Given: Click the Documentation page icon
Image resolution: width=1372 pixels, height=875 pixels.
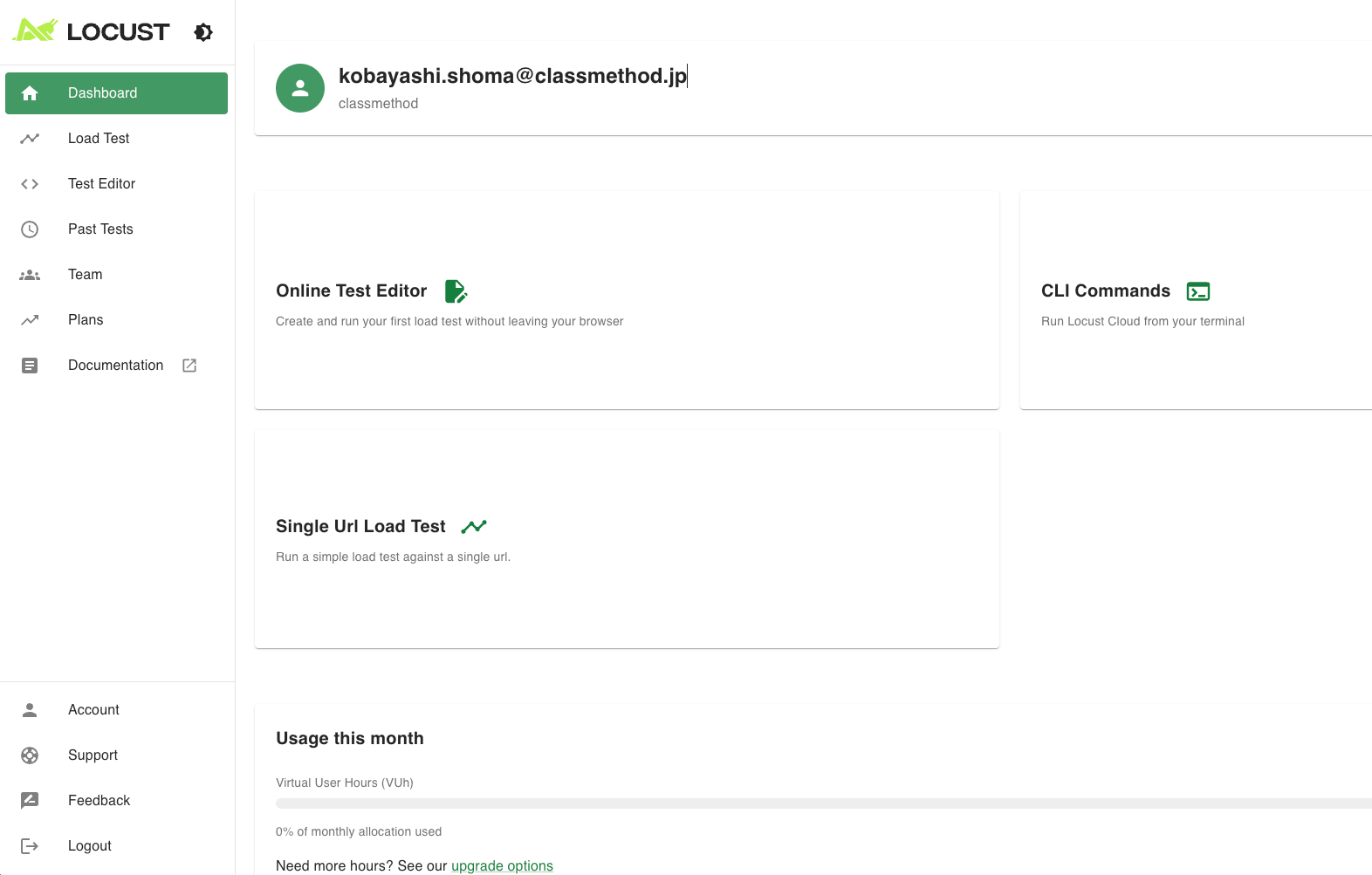Looking at the screenshot, I should click(x=30, y=366).
